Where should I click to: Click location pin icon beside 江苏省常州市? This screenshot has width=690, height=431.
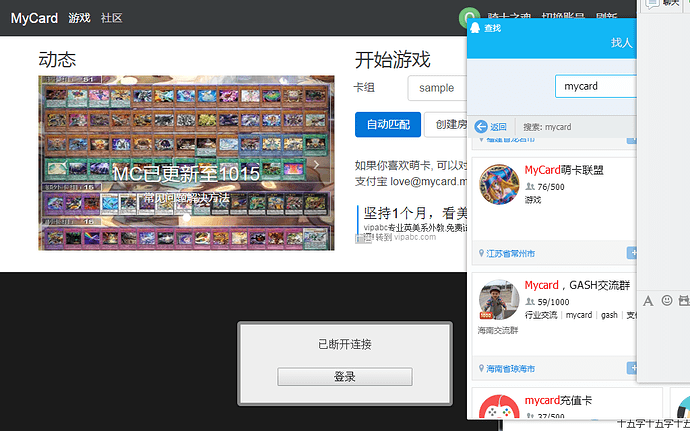(481, 253)
